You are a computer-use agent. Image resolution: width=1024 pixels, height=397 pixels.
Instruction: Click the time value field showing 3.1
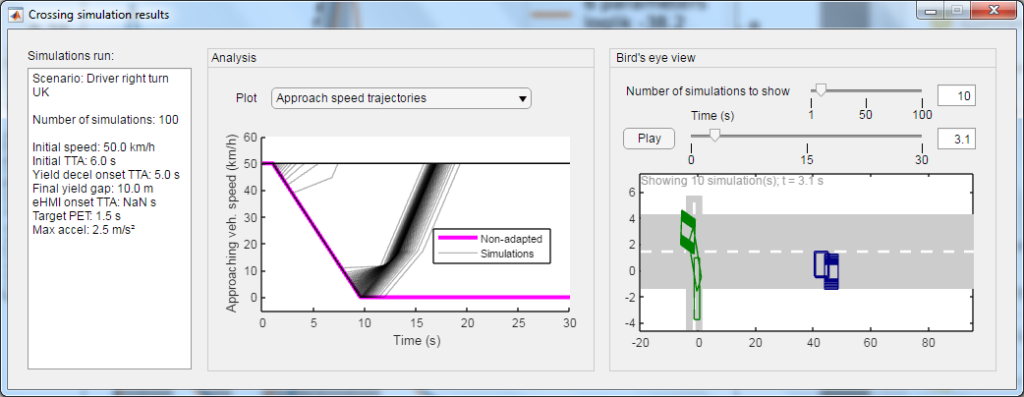point(957,139)
